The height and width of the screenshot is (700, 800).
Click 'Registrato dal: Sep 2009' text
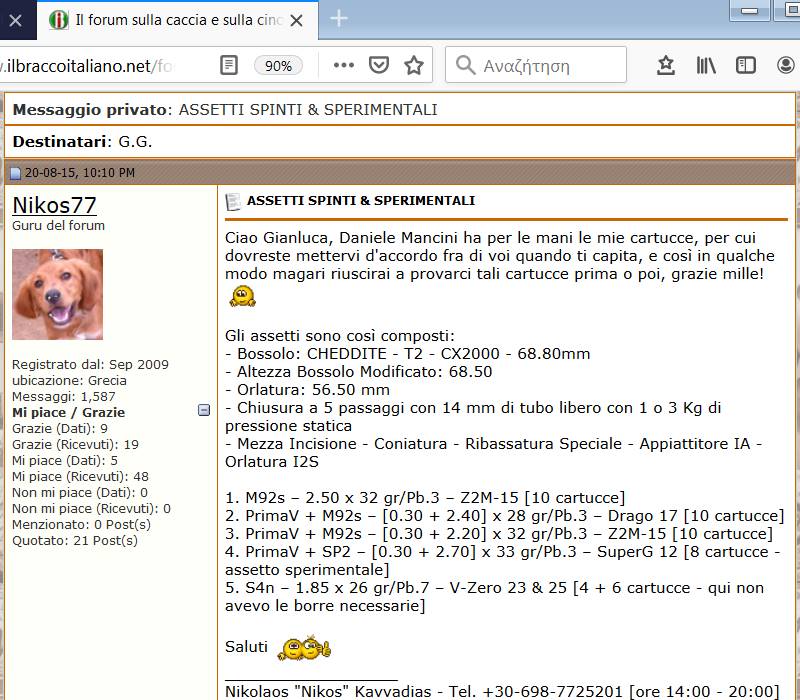[x=90, y=364]
